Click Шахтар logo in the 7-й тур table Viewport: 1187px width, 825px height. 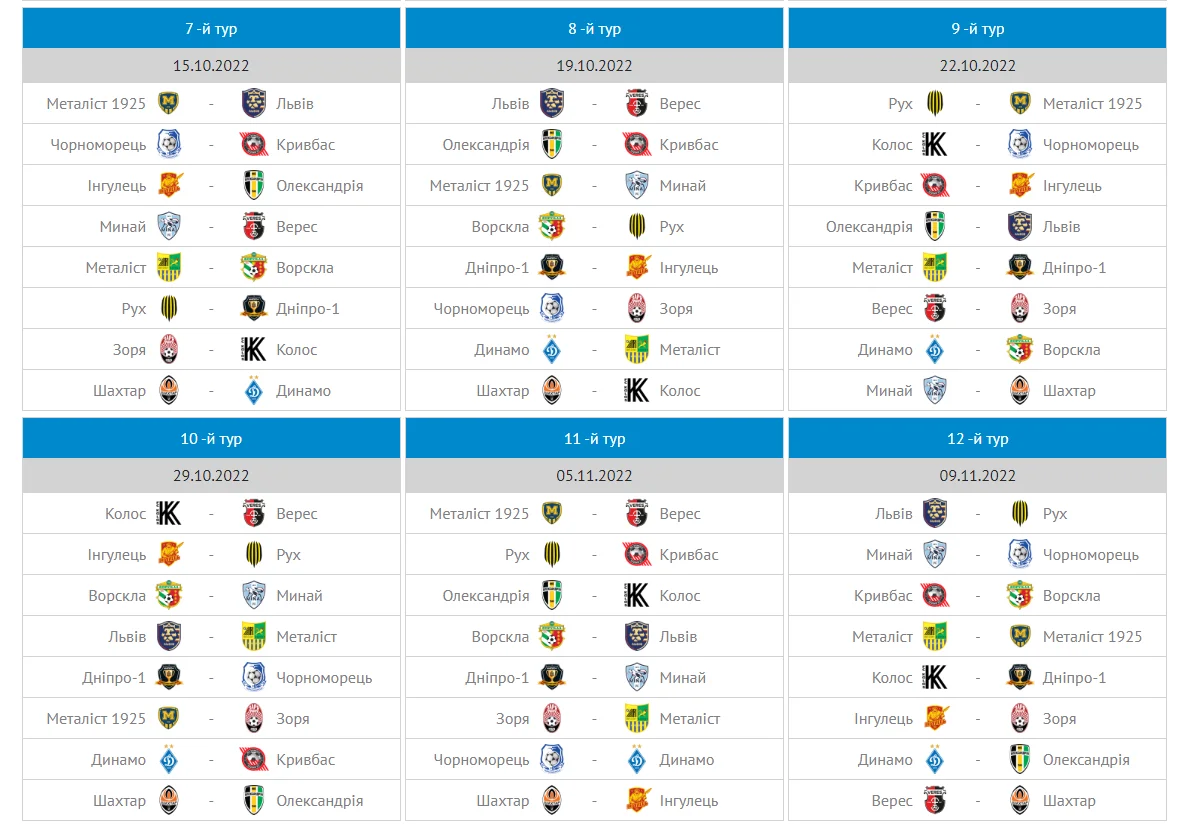169,391
